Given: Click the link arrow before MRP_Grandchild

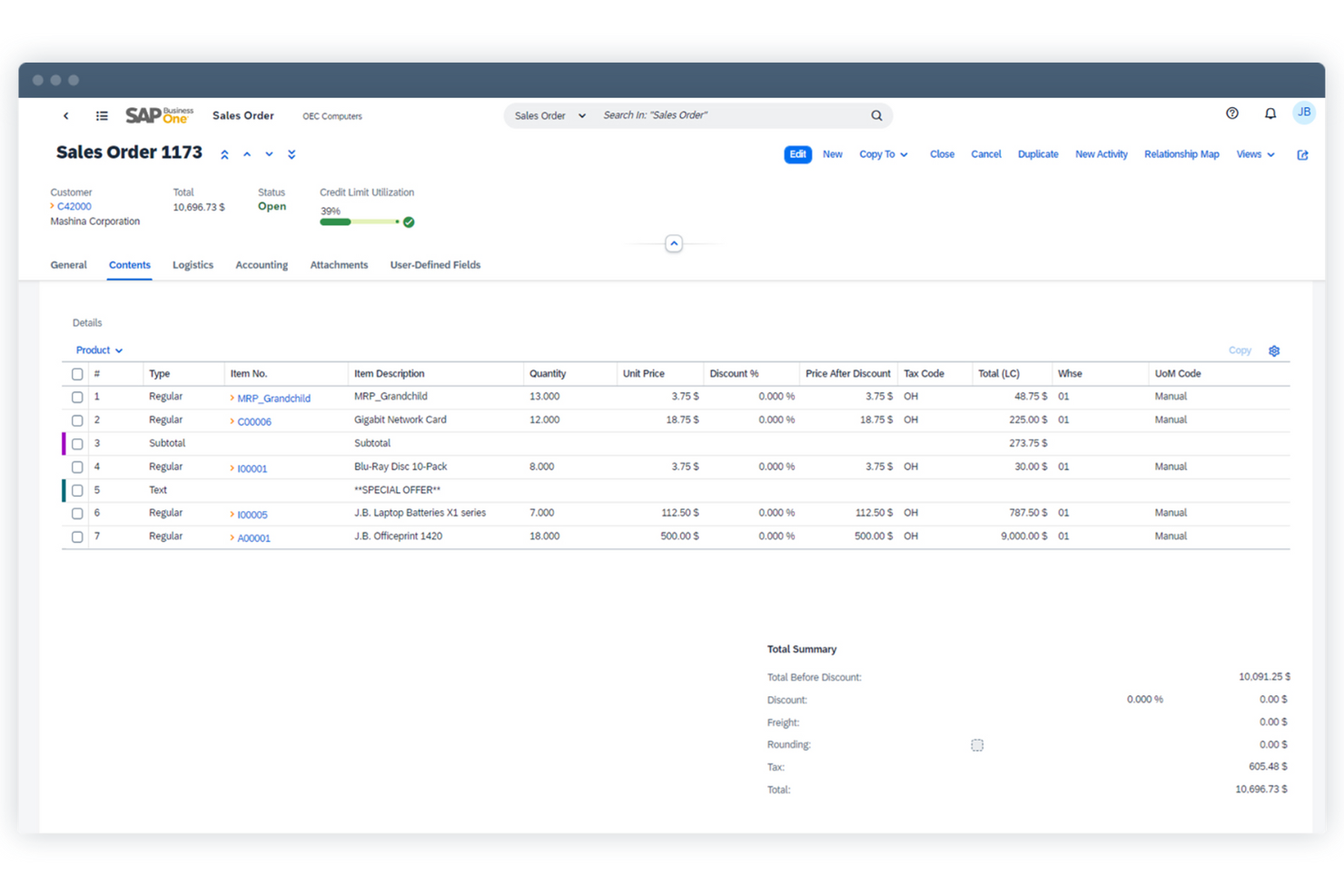Looking at the screenshot, I should (x=232, y=399).
